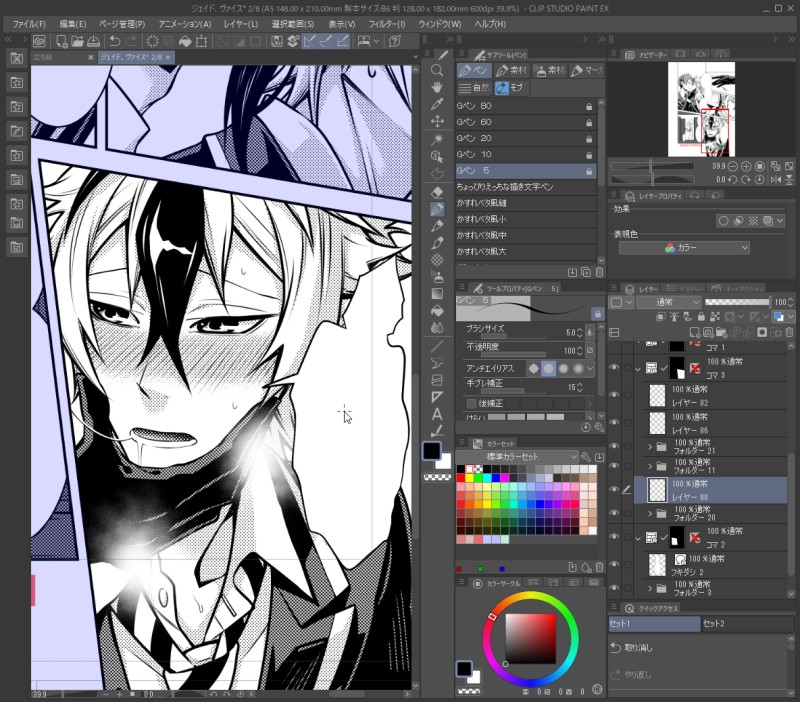Select the レイヤー 82 layer row

point(710,395)
